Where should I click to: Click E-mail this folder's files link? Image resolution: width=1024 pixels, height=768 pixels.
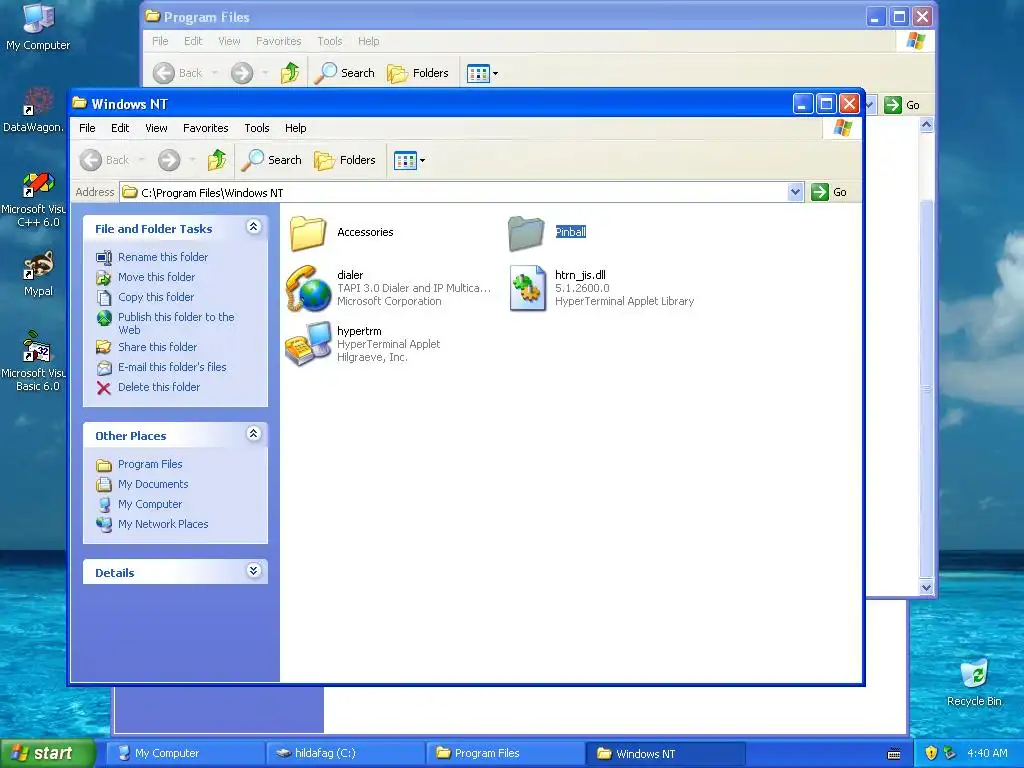172,367
